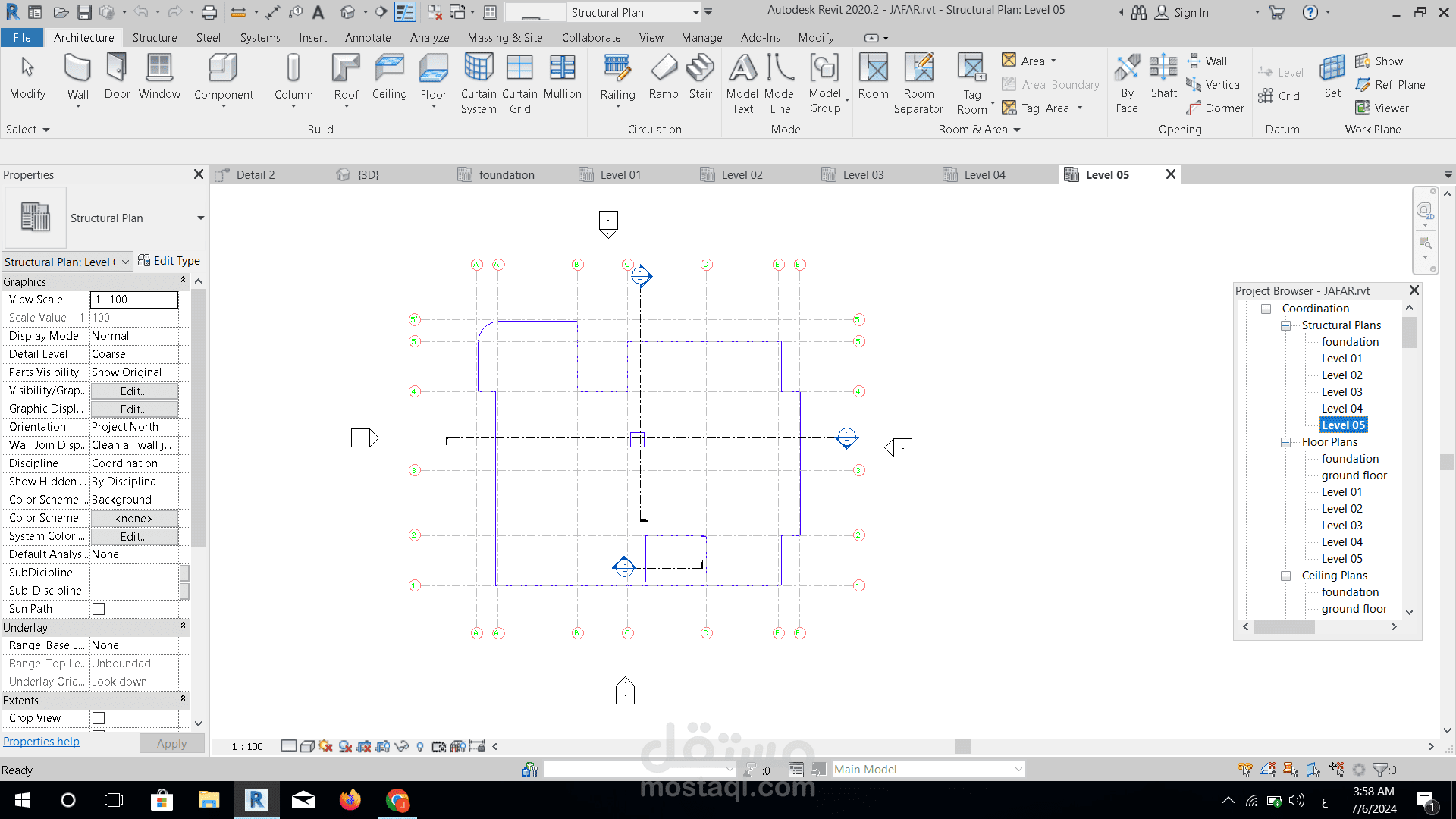The image size is (1456, 819).
Task: Select the Ceiling tool
Action: pos(389,77)
